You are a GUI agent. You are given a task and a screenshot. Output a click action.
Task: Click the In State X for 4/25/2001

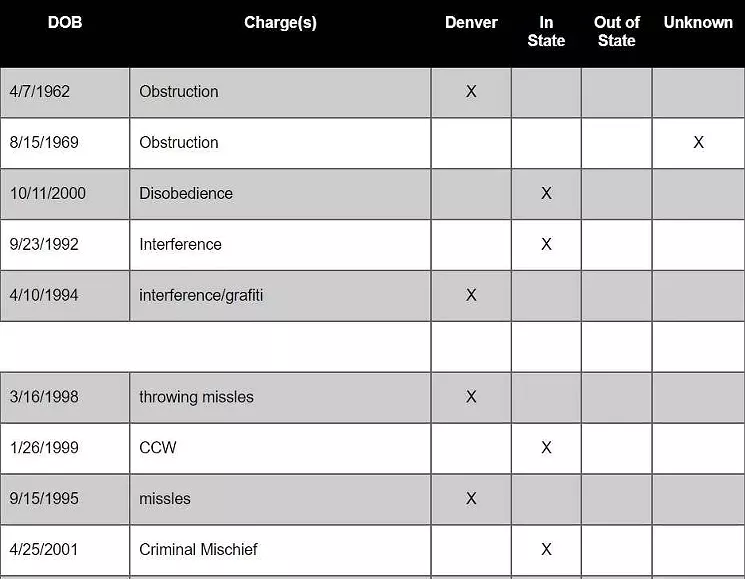546,549
